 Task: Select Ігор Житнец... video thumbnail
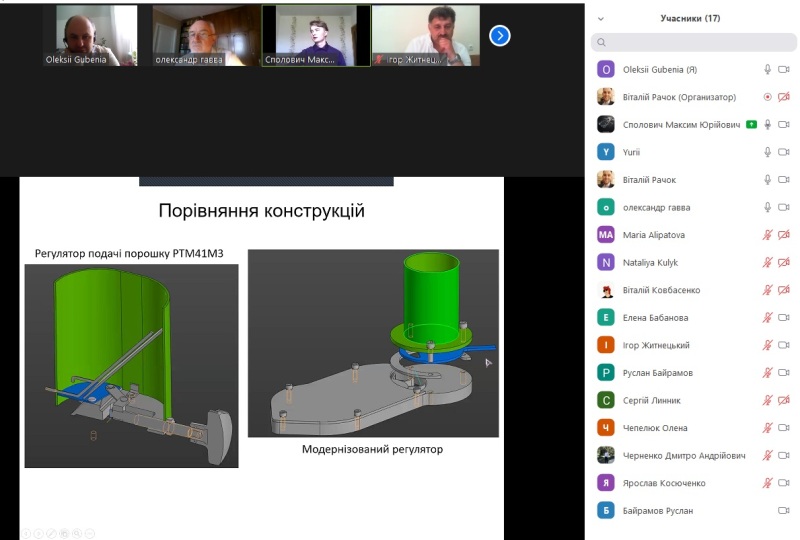426,36
